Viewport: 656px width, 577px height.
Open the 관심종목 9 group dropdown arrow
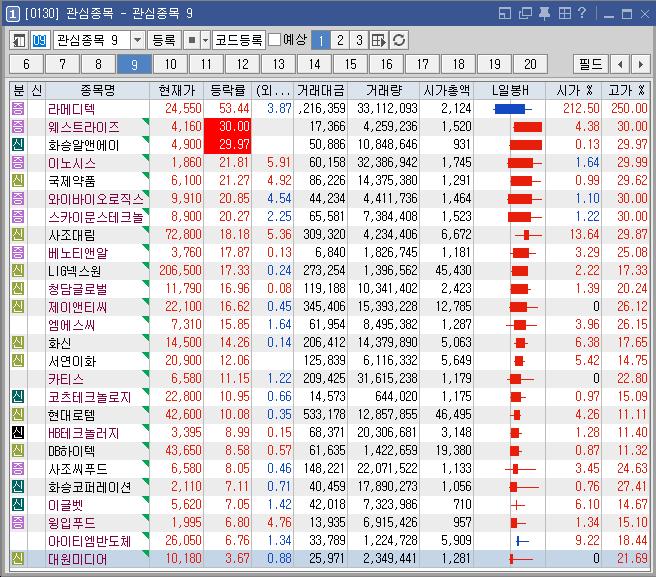point(137,41)
